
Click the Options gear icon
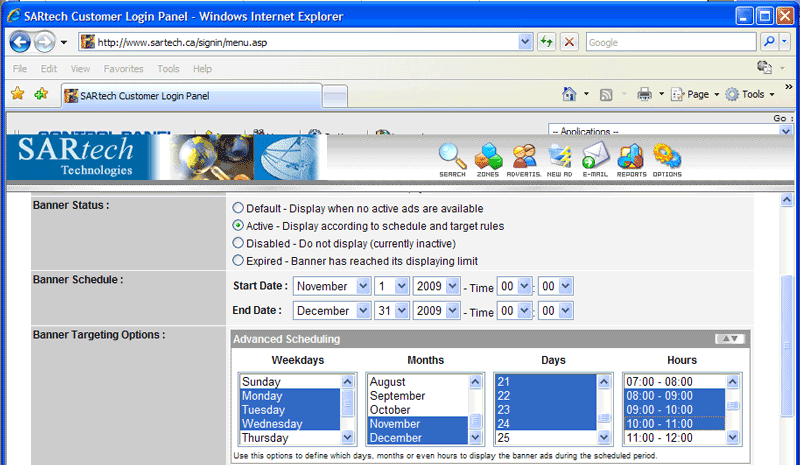click(x=667, y=159)
